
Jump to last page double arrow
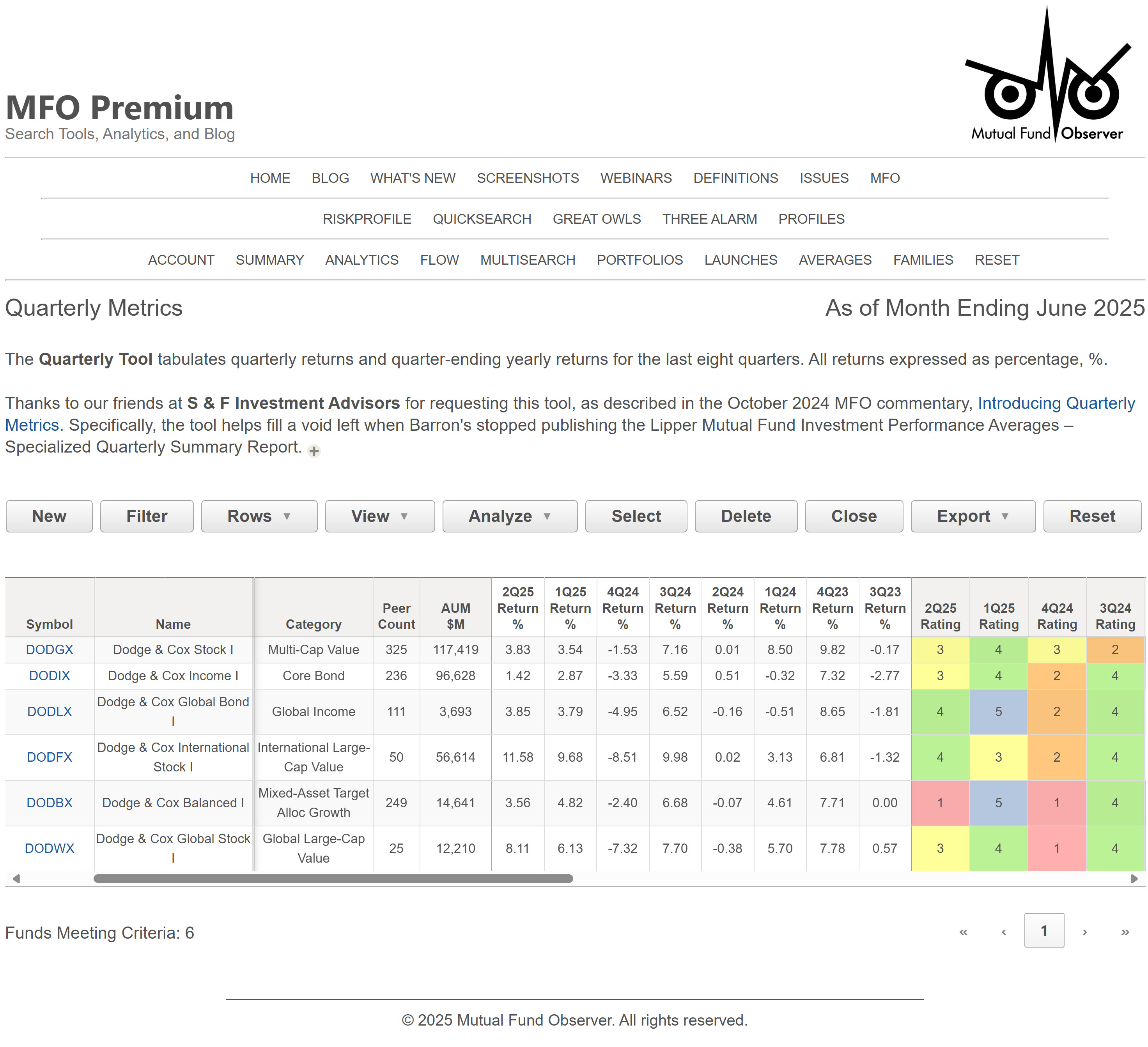click(x=1125, y=932)
